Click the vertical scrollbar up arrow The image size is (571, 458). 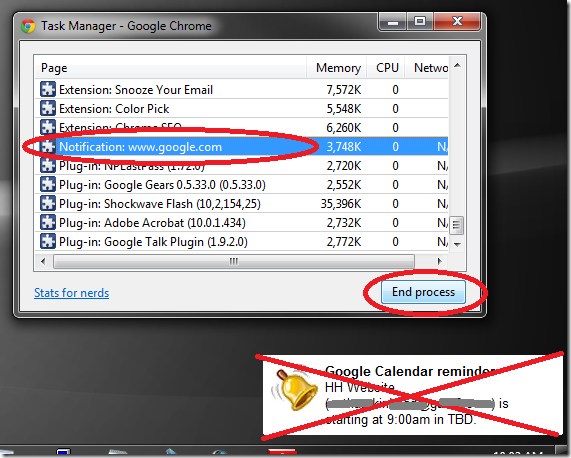[x=457, y=66]
